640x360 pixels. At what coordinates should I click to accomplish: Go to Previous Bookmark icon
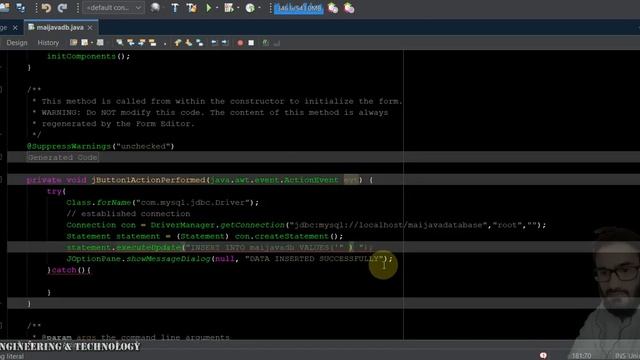(178, 42)
